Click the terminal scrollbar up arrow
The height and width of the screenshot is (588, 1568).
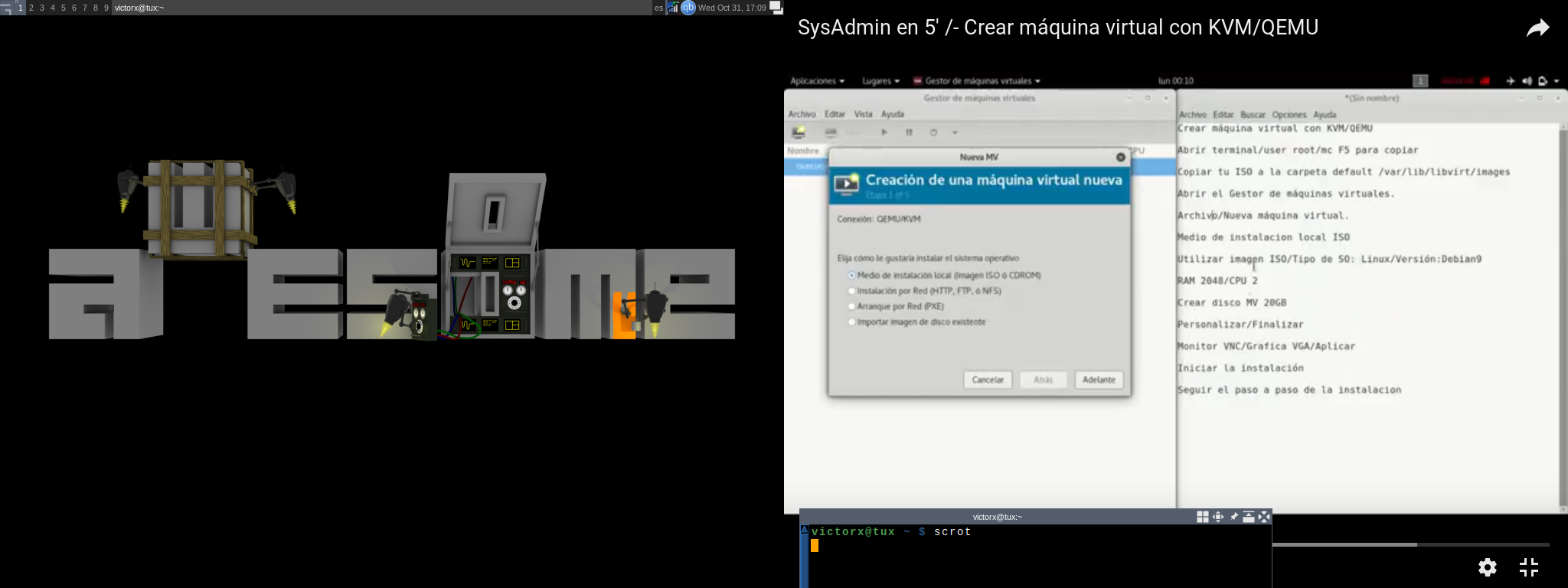(x=804, y=530)
